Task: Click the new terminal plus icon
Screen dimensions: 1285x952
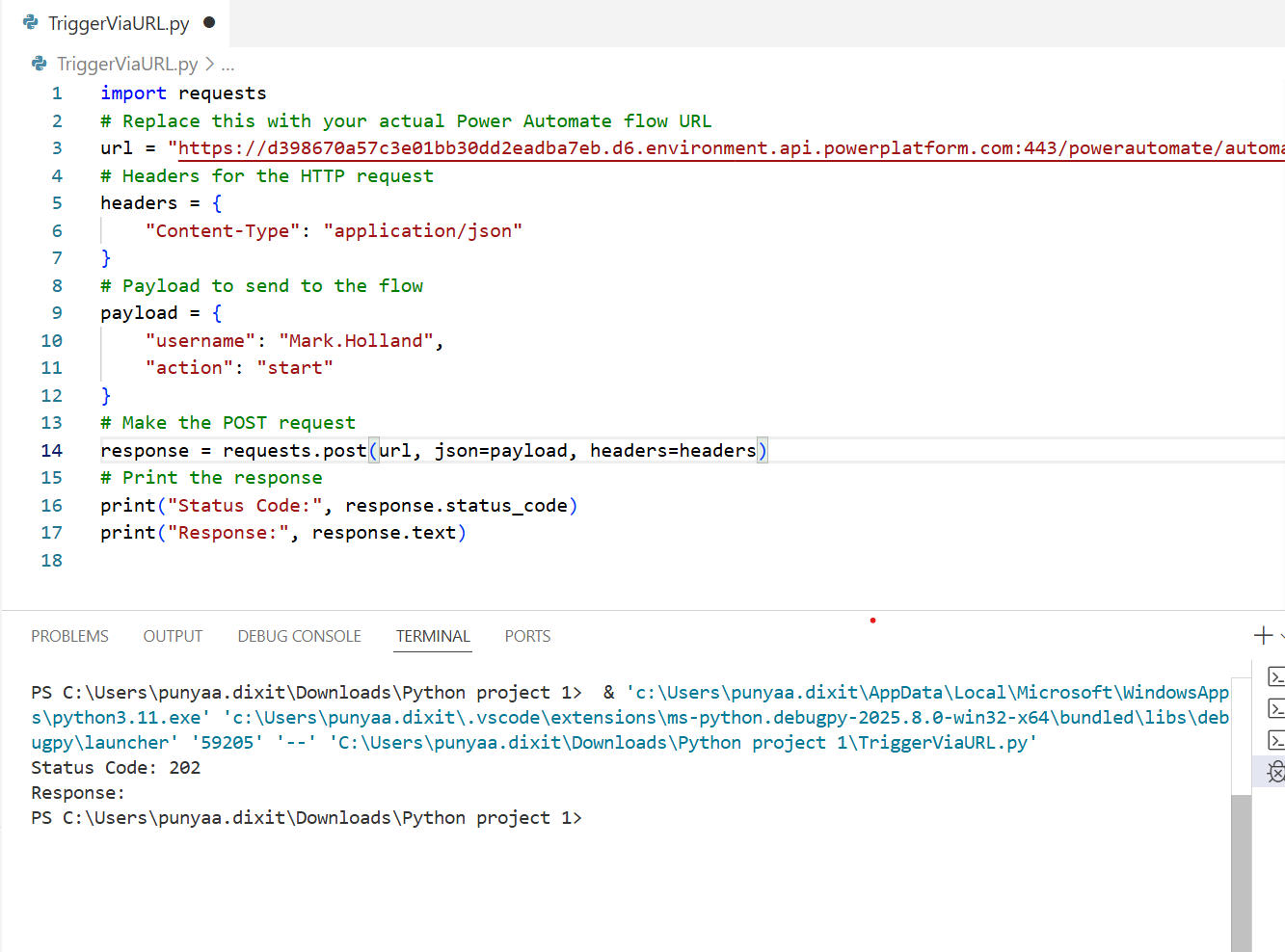Action: (1263, 635)
